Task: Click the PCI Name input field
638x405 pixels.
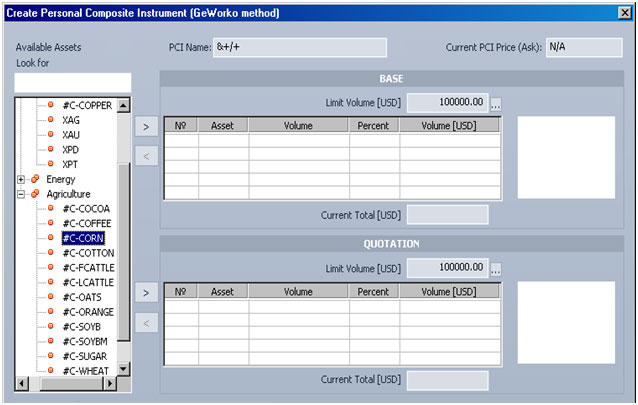Action: tap(299, 48)
